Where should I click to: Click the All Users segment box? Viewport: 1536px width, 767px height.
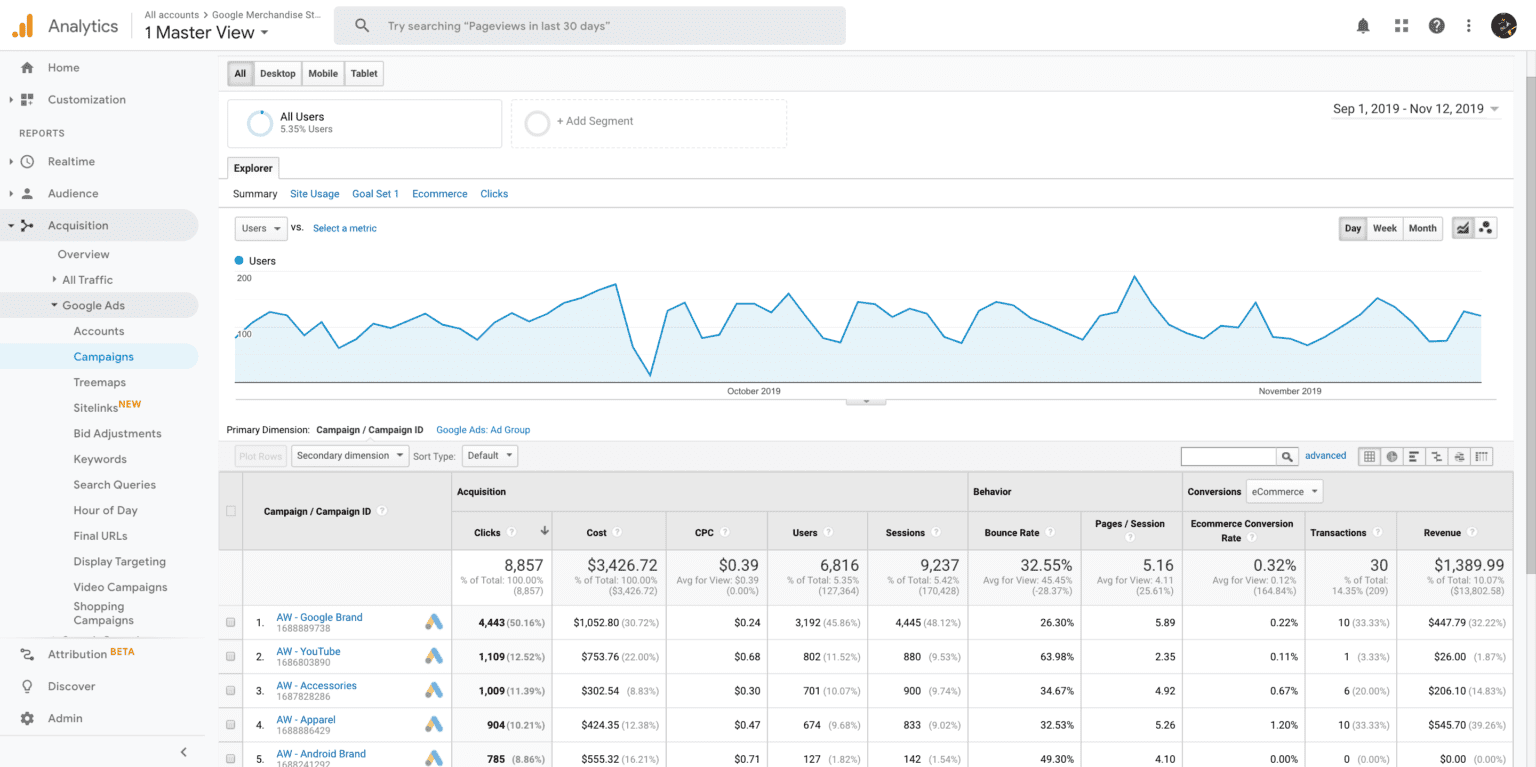[x=365, y=123]
